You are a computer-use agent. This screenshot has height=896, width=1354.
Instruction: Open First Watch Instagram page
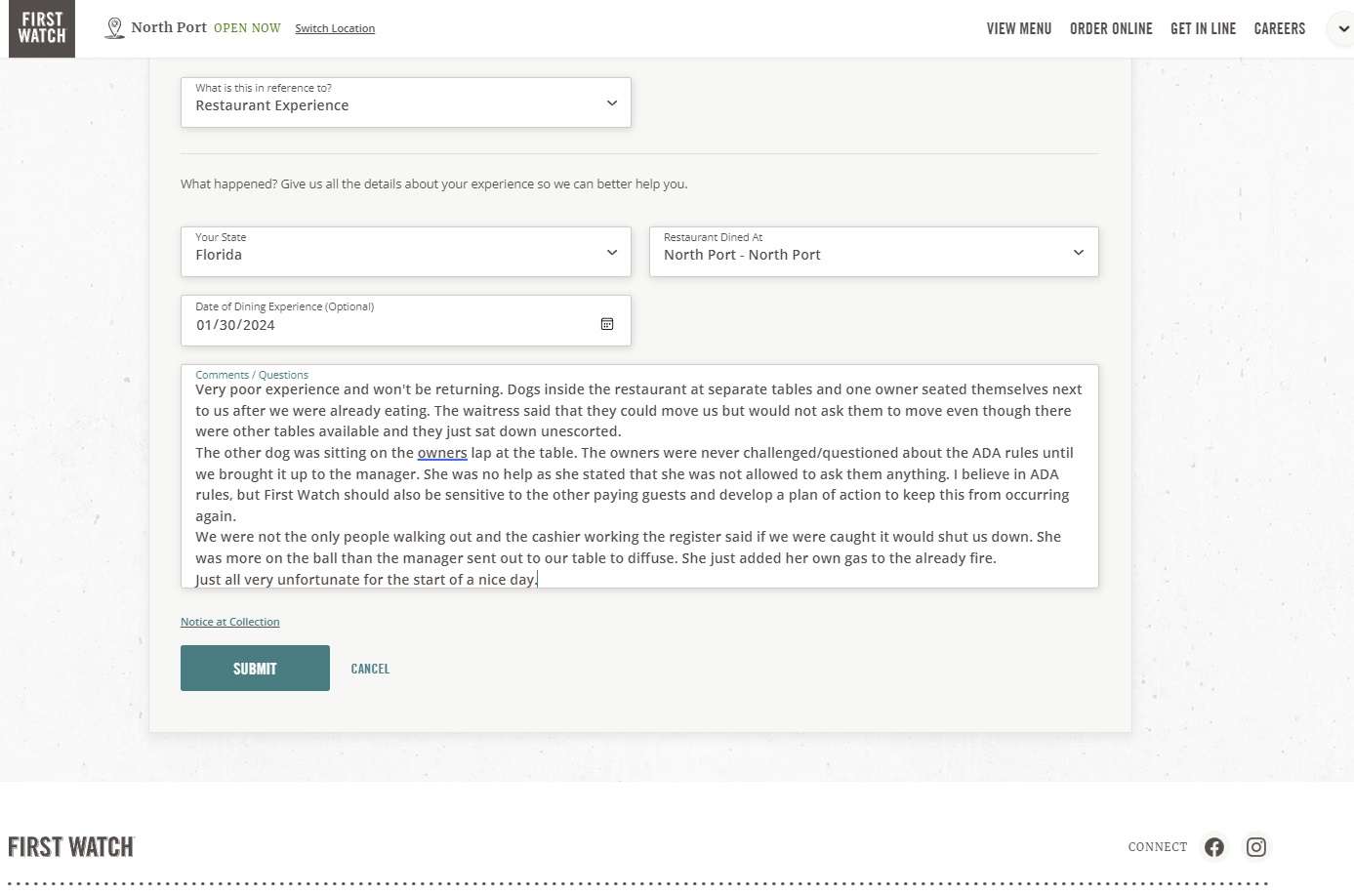point(1256,847)
